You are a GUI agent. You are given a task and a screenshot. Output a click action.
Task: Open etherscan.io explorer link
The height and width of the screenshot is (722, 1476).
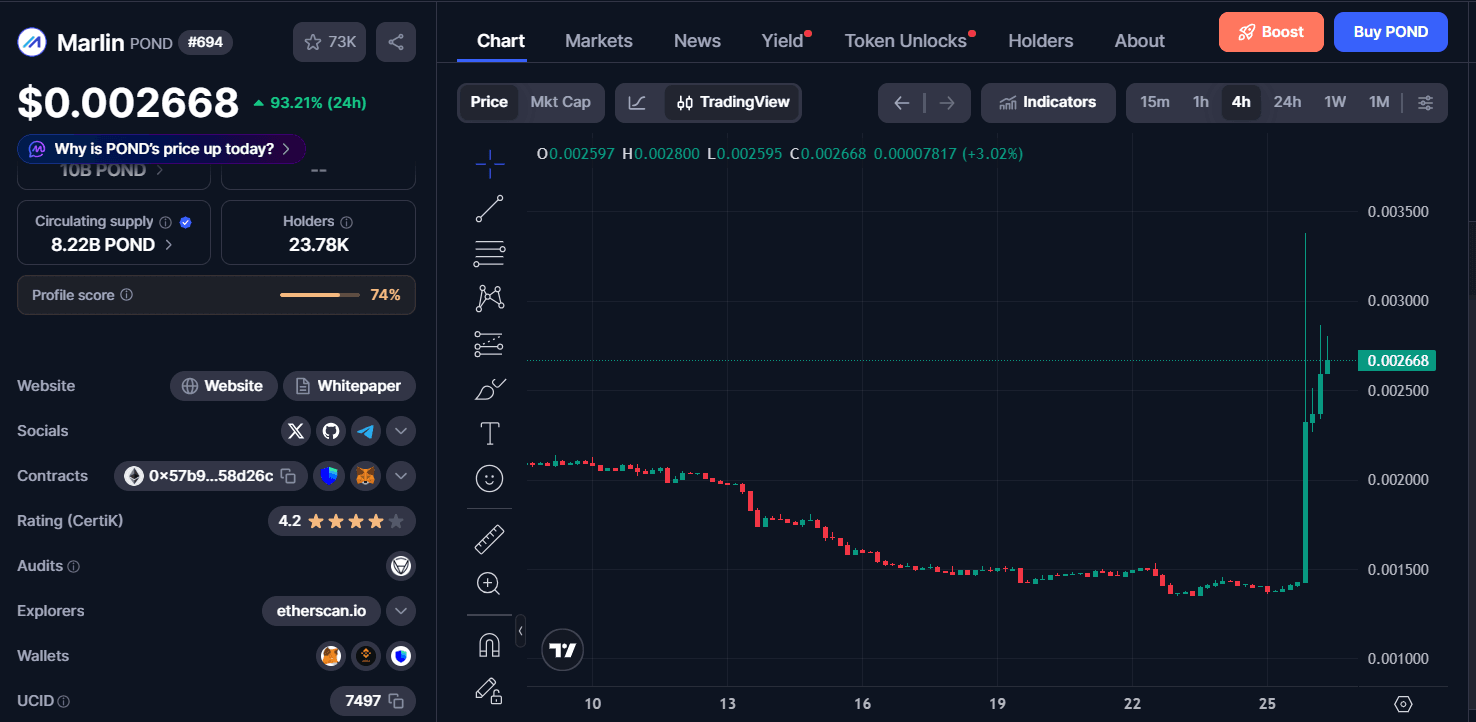(x=321, y=611)
